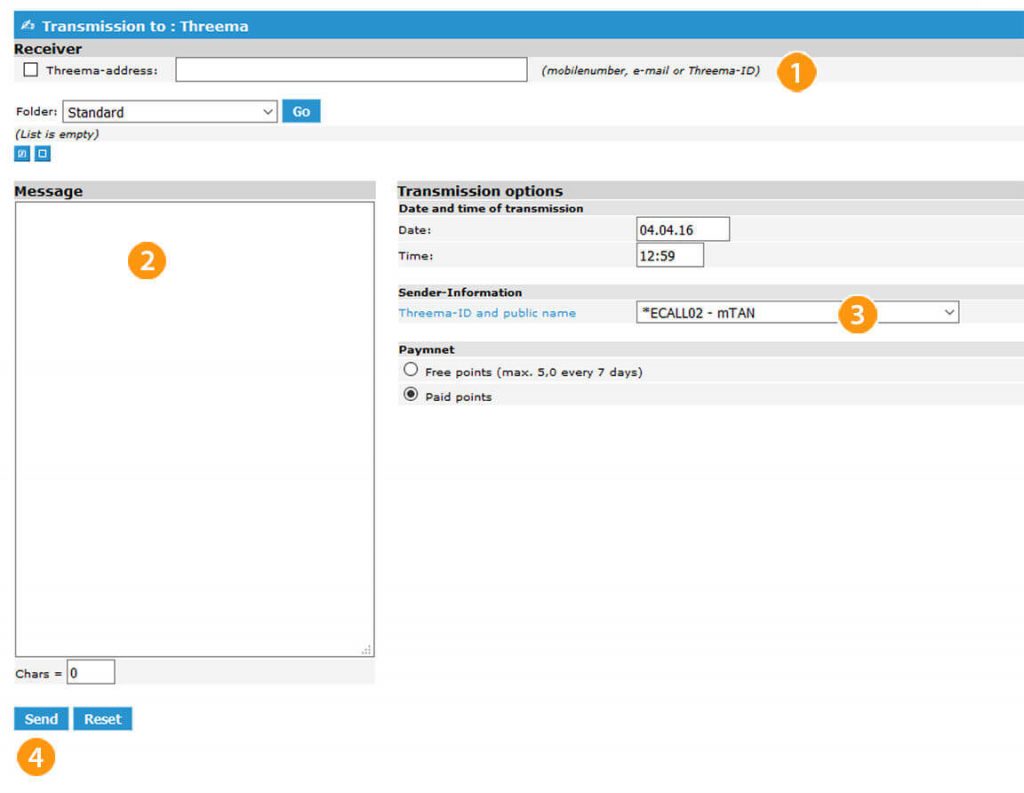Click the Send button
The image size is (1024, 793).
[x=41, y=719]
